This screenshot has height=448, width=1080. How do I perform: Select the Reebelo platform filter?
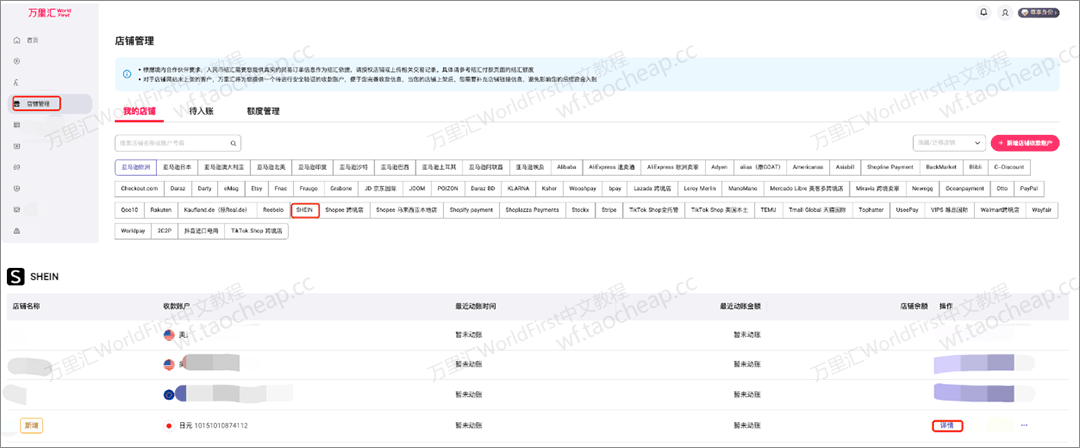click(x=273, y=209)
